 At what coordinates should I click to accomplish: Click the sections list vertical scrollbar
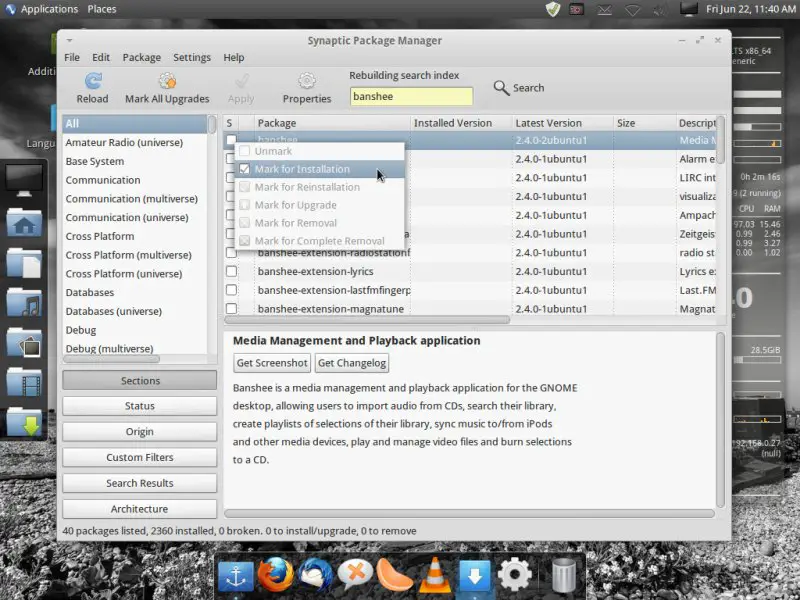[x=212, y=124]
